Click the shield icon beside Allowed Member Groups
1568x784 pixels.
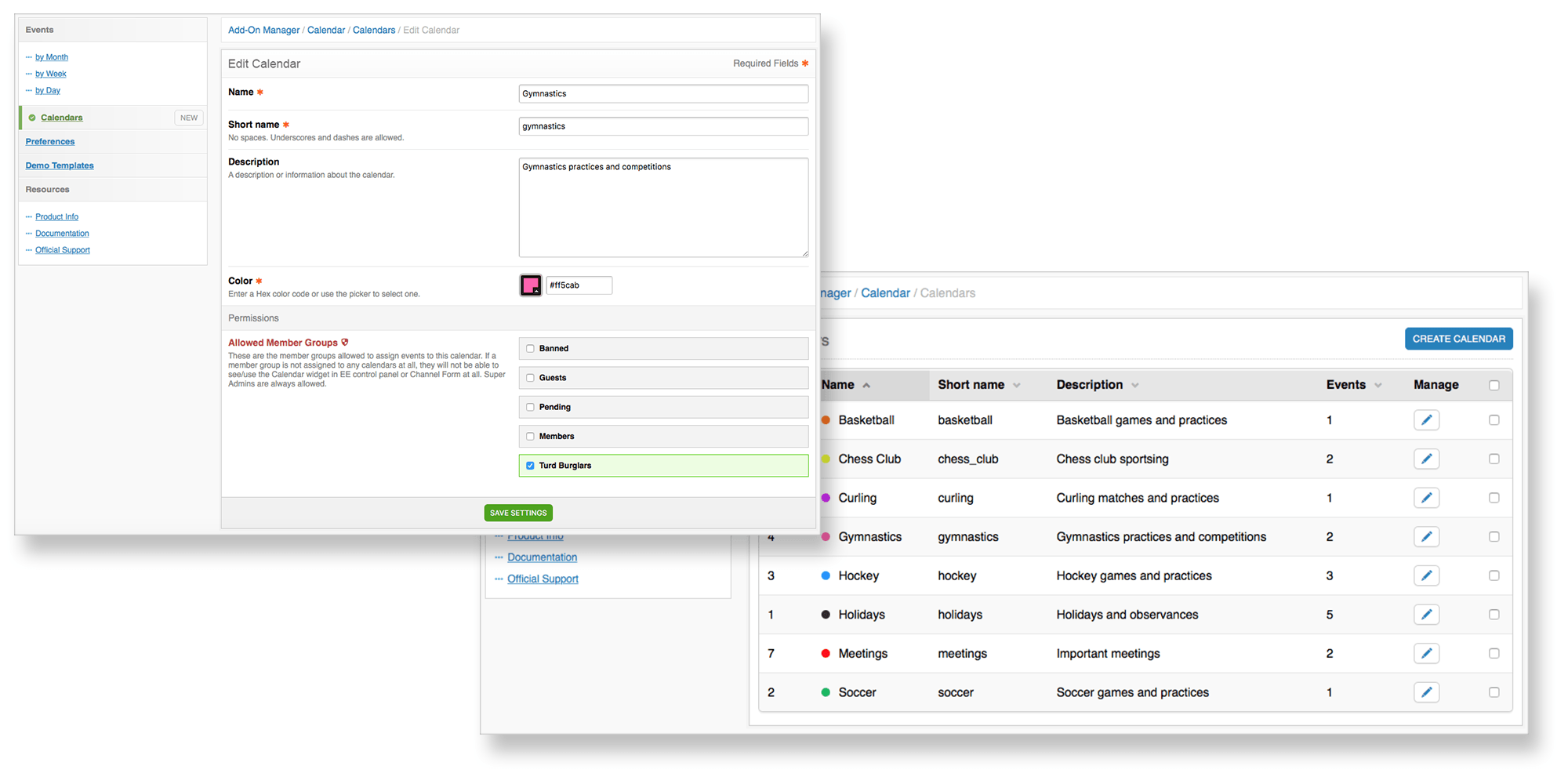[345, 343]
